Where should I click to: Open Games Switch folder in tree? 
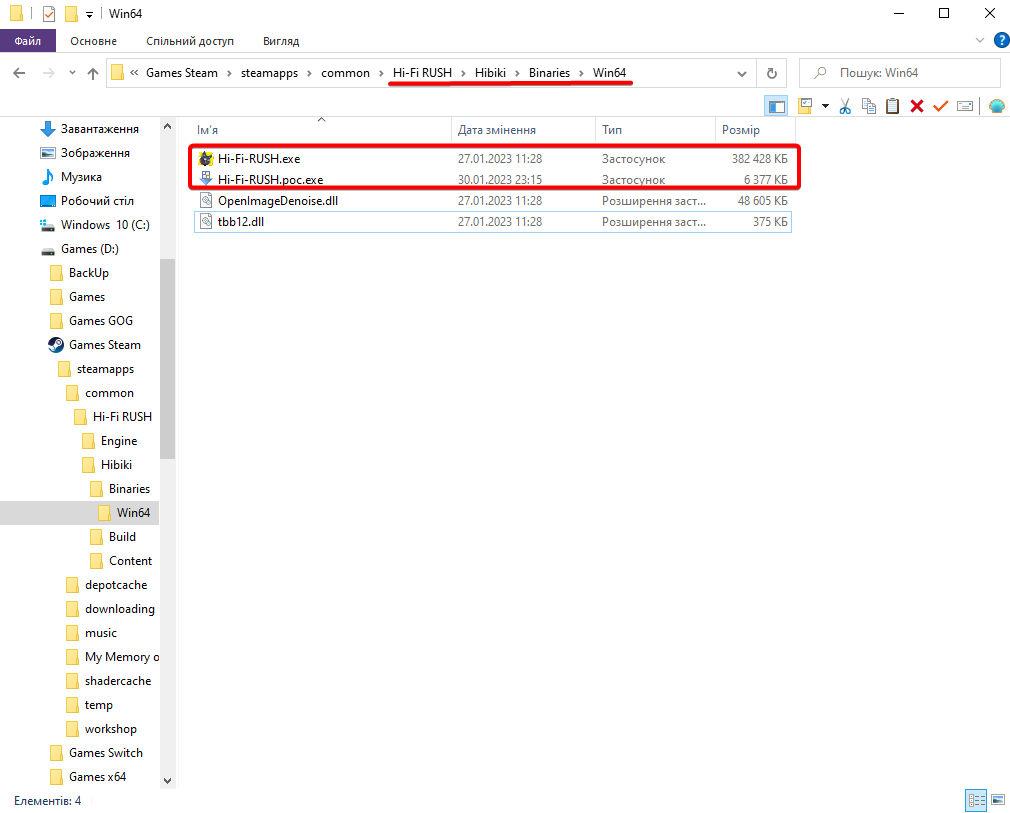pos(97,752)
